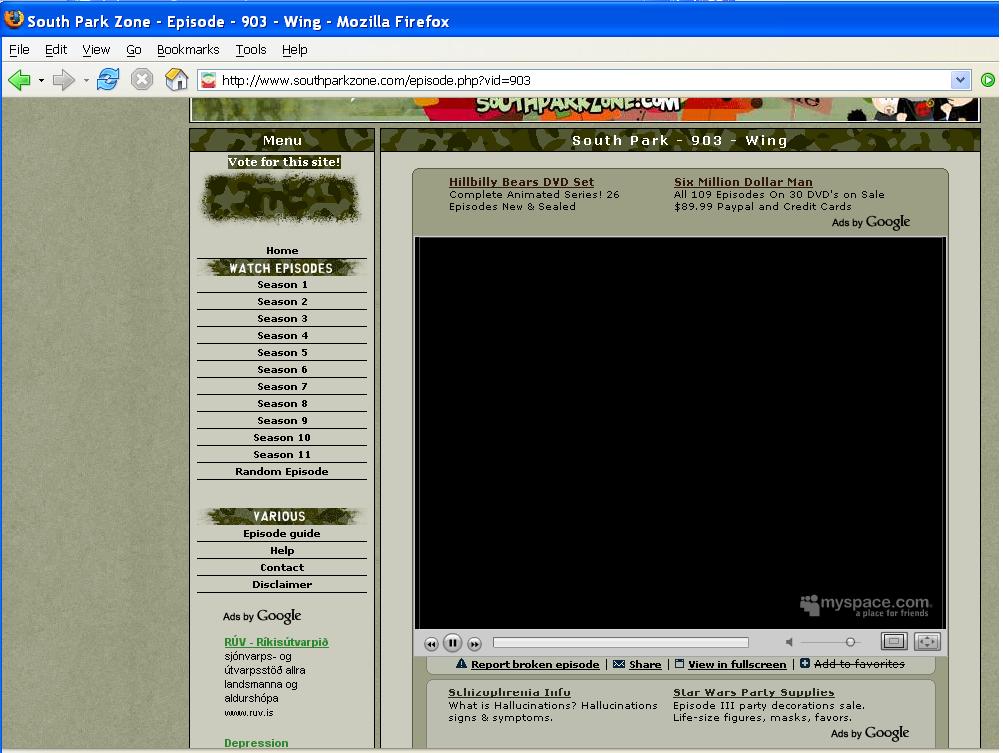Click the Share link below player
Viewport: 1003px width, 753px height.
[645, 664]
